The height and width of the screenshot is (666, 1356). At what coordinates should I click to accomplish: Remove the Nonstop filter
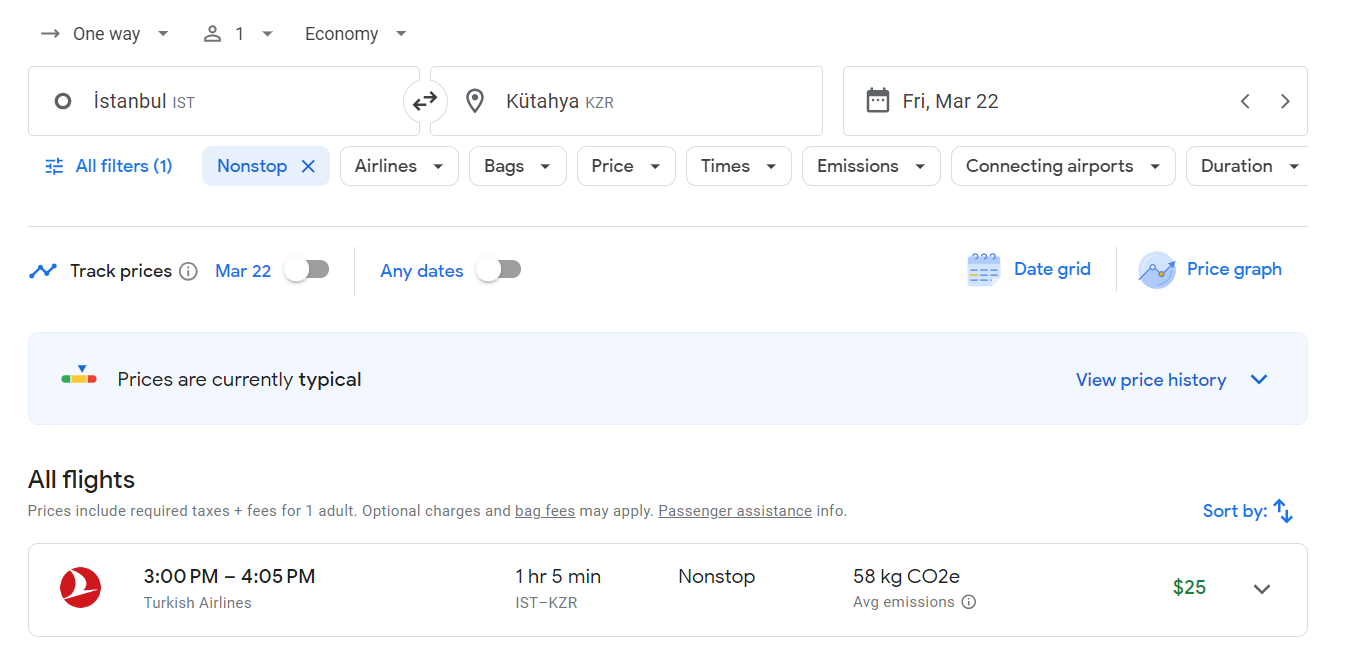point(308,167)
